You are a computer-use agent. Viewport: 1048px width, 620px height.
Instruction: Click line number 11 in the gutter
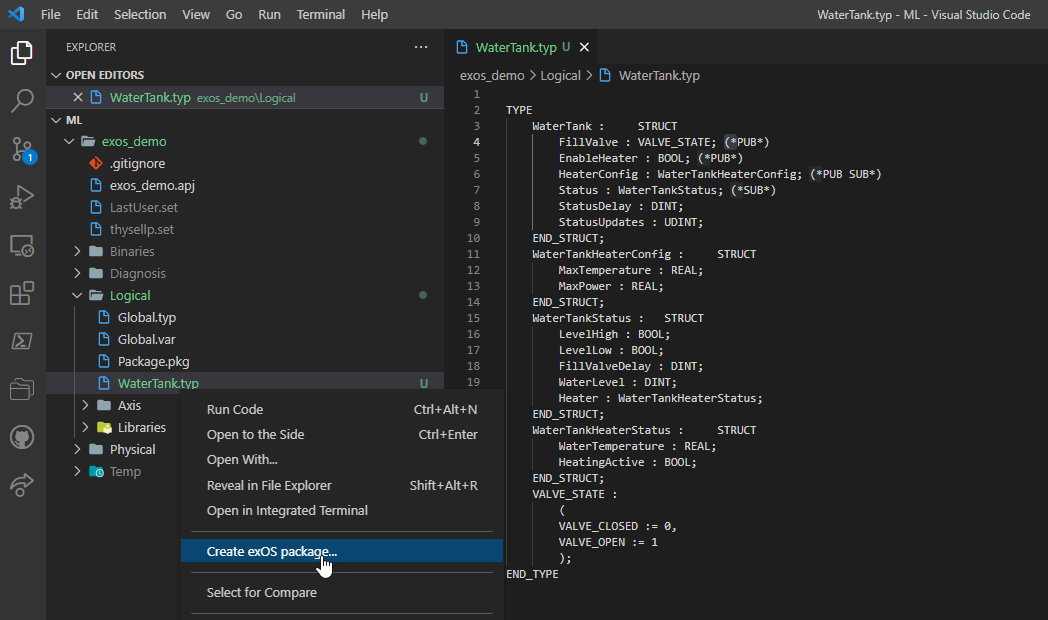point(473,254)
